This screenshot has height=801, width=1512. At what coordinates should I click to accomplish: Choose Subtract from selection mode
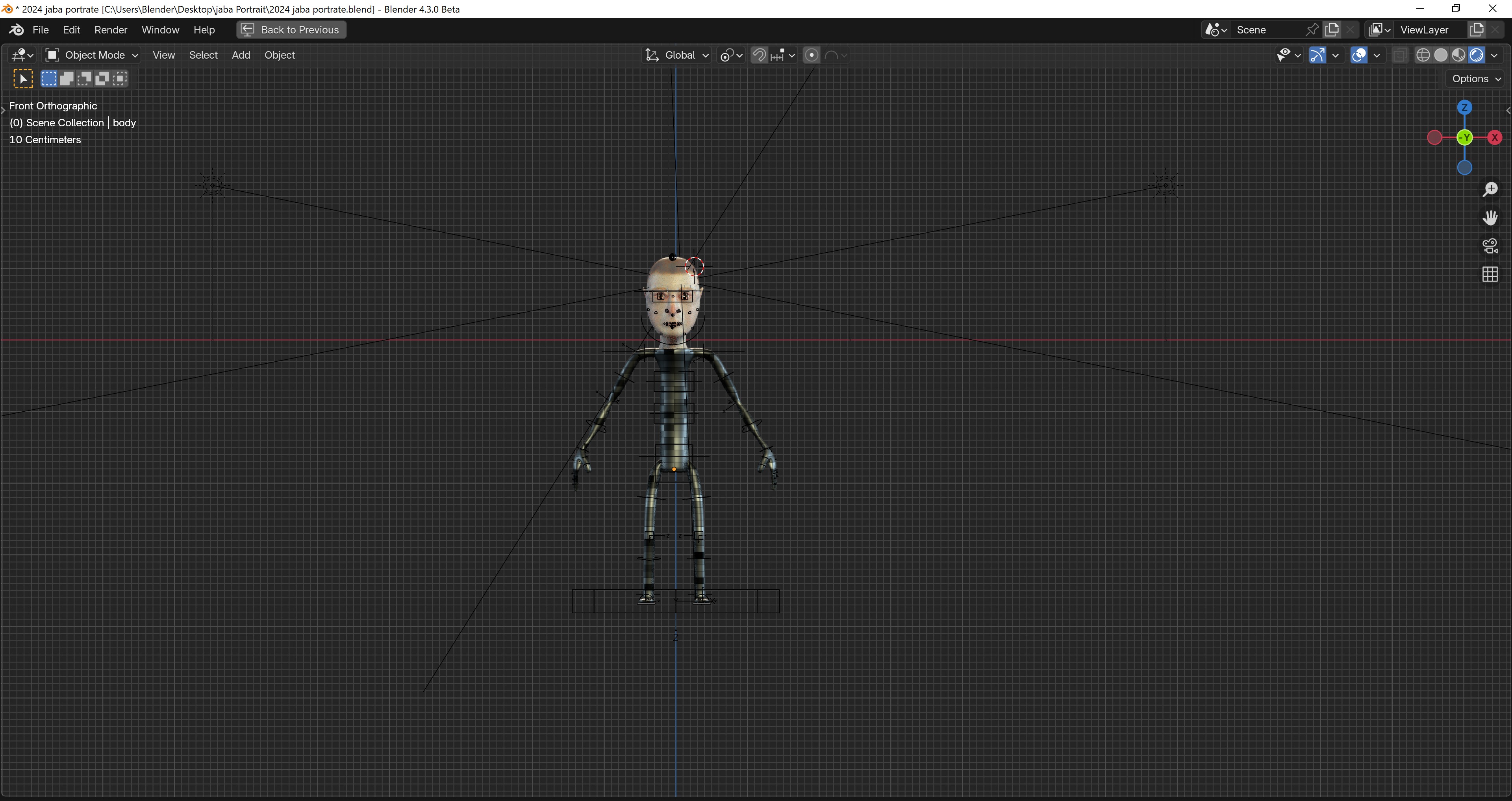click(x=84, y=79)
